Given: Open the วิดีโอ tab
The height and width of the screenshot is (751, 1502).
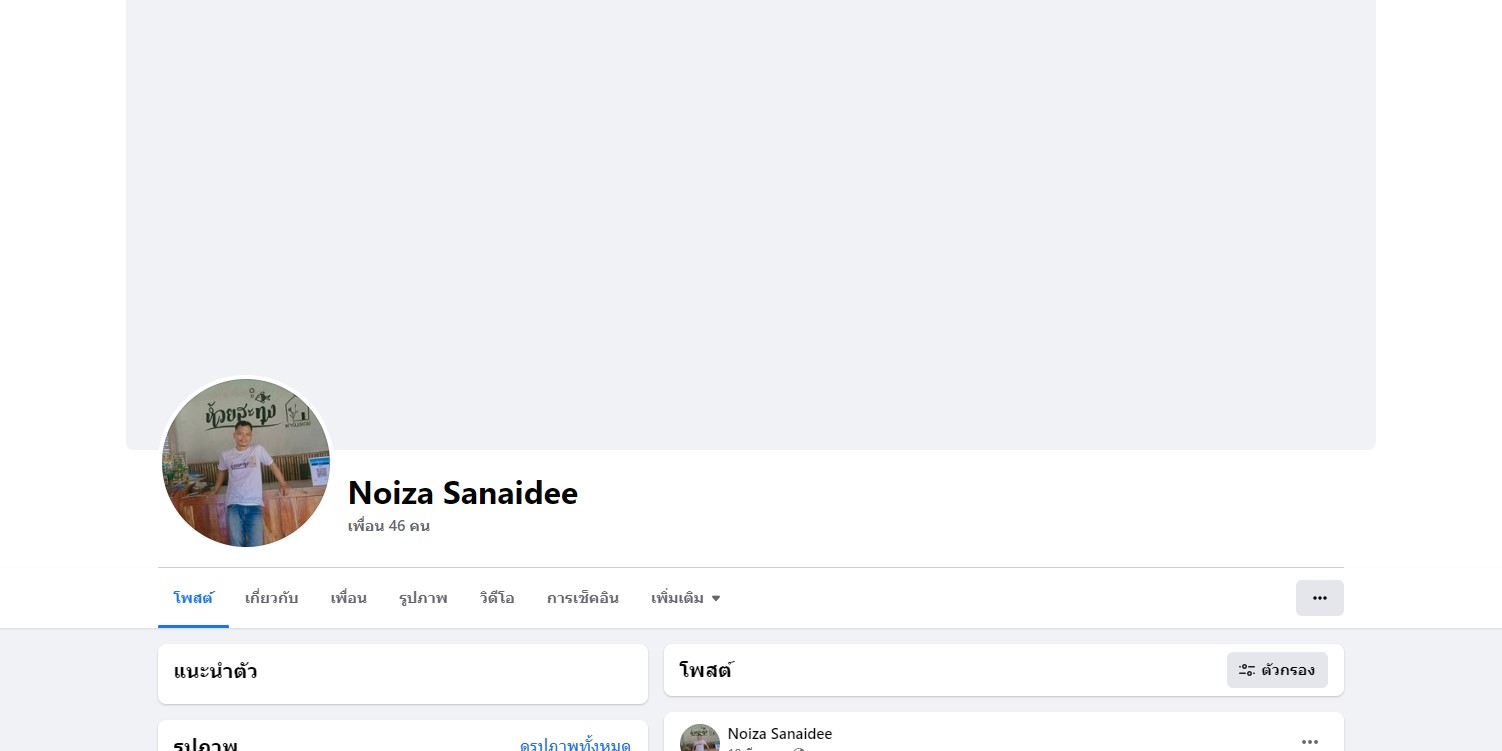Looking at the screenshot, I should point(496,598).
